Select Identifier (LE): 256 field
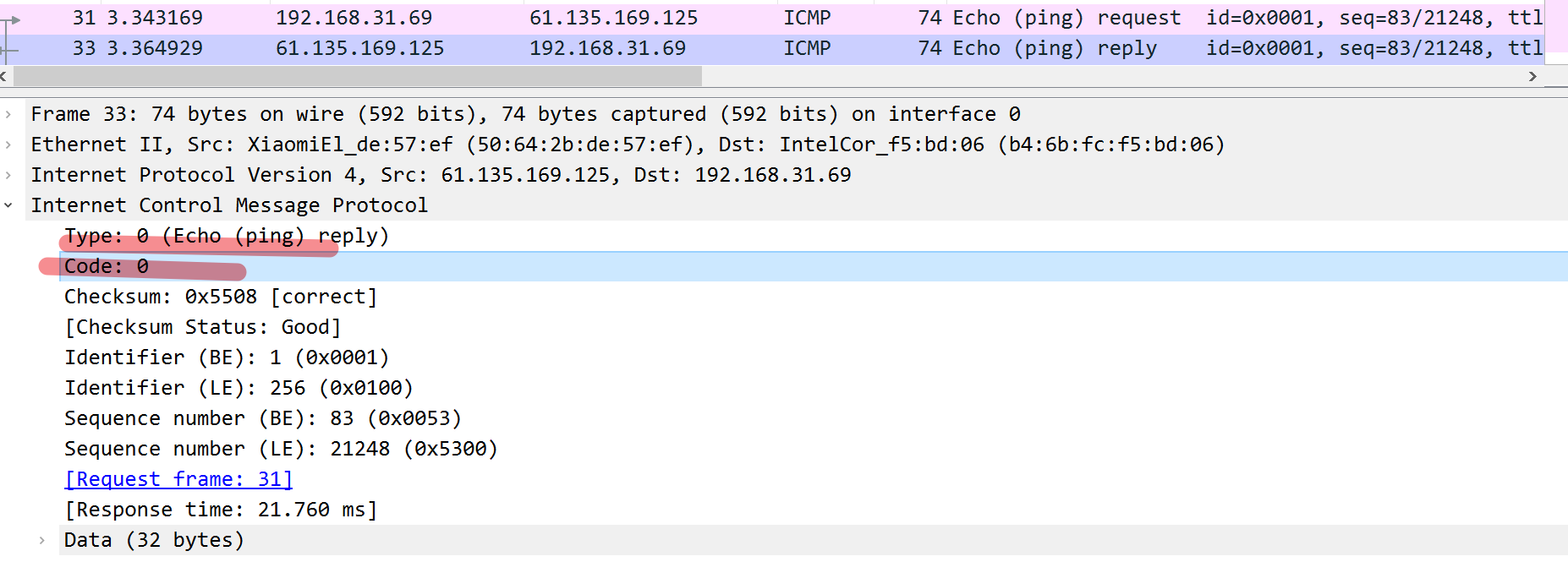Viewport: 1568px width, 562px height. [238, 388]
